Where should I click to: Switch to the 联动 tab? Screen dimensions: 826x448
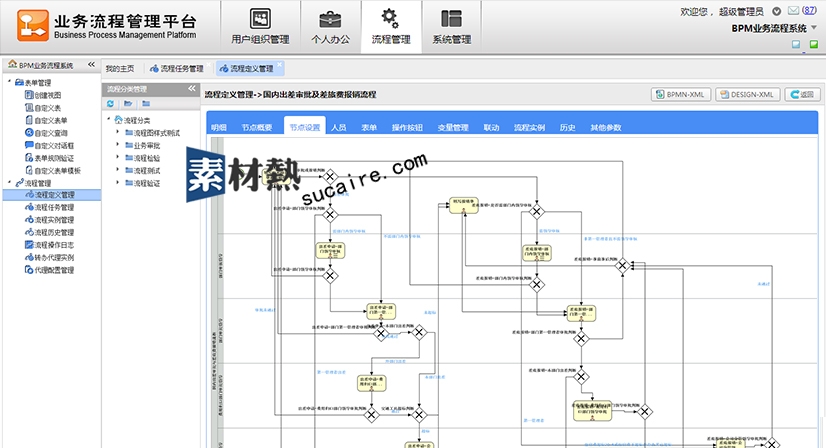point(491,128)
